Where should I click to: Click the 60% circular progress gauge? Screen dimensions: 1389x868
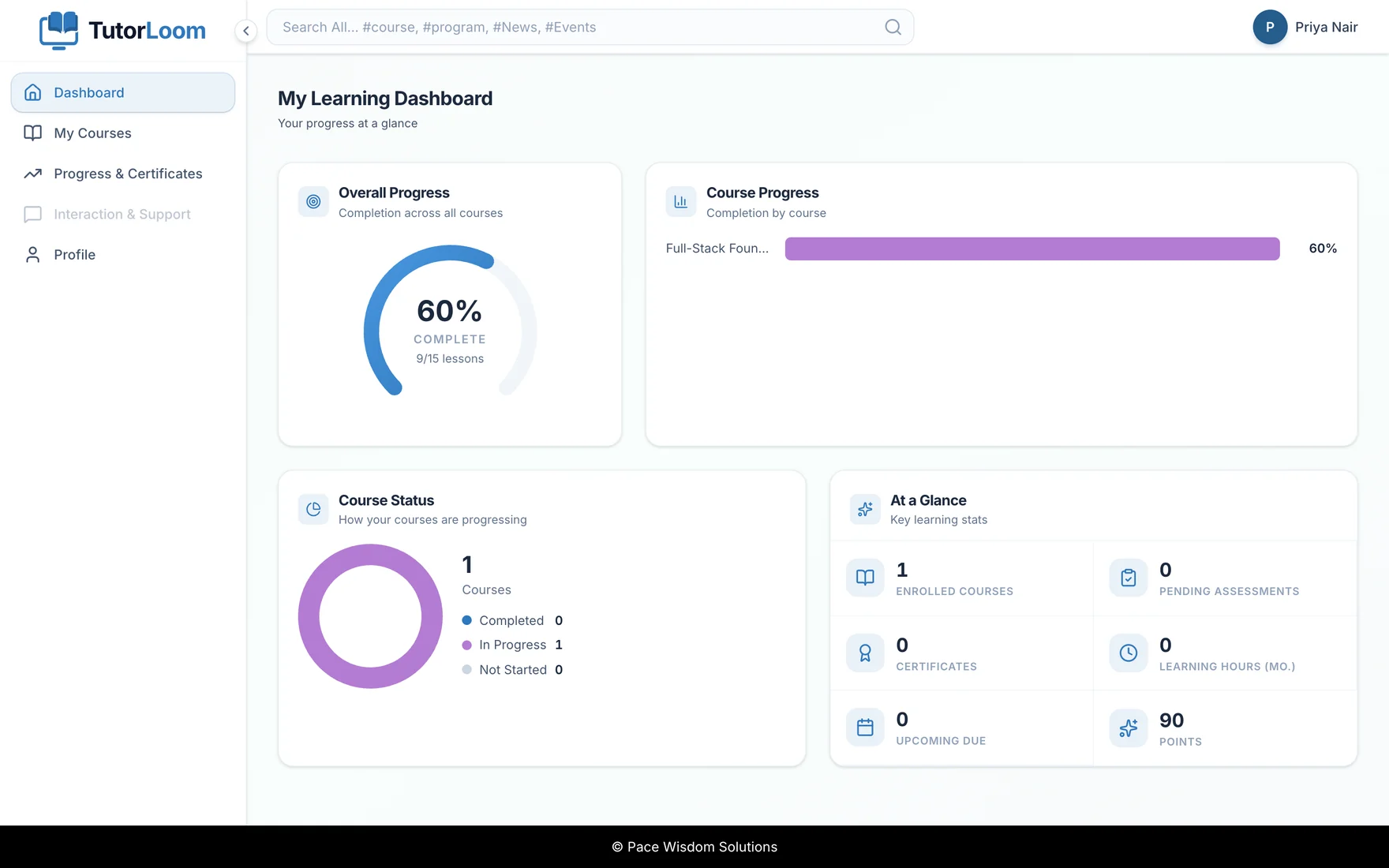pyautogui.click(x=450, y=321)
